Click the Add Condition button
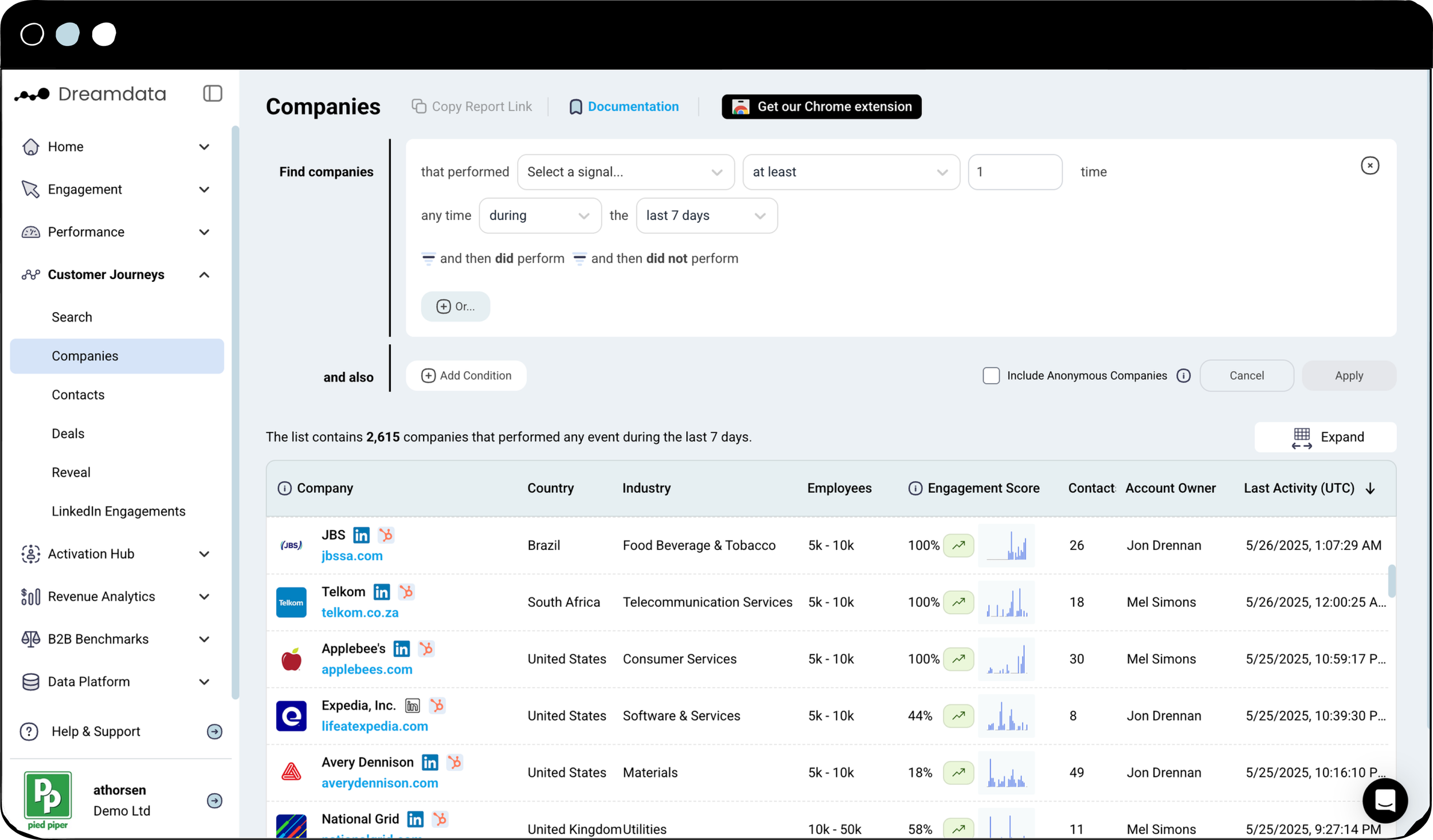The image size is (1433, 840). click(x=466, y=375)
